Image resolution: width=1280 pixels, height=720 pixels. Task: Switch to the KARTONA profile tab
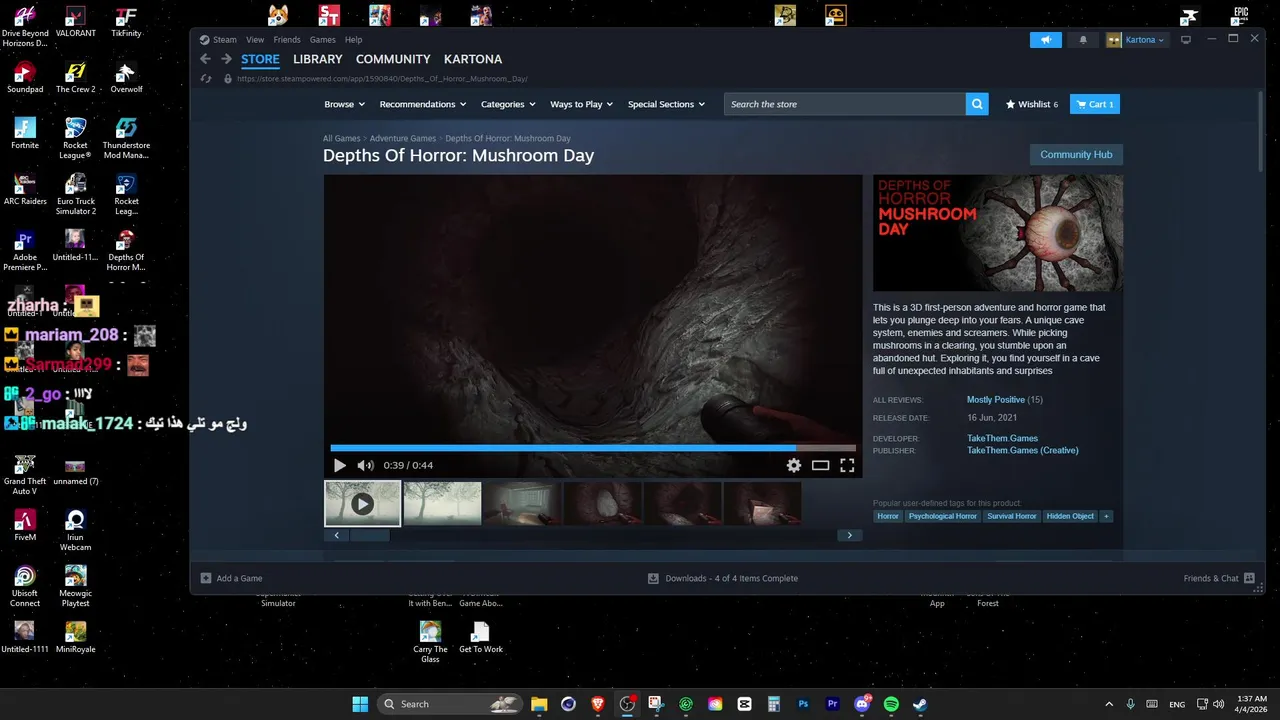(x=473, y=59)
